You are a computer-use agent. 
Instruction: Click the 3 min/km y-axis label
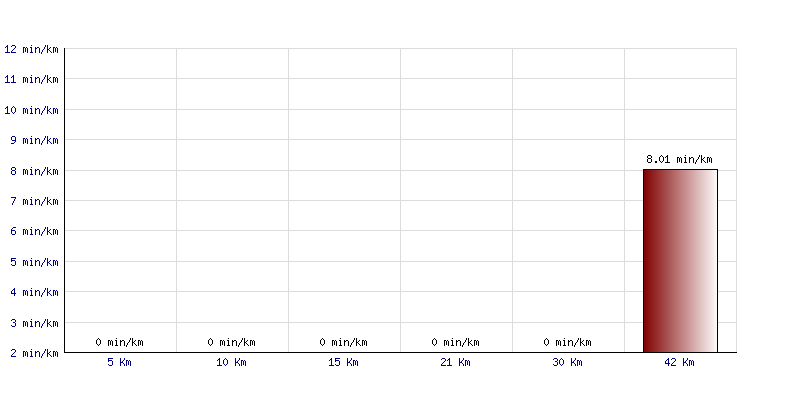(34, 323)
